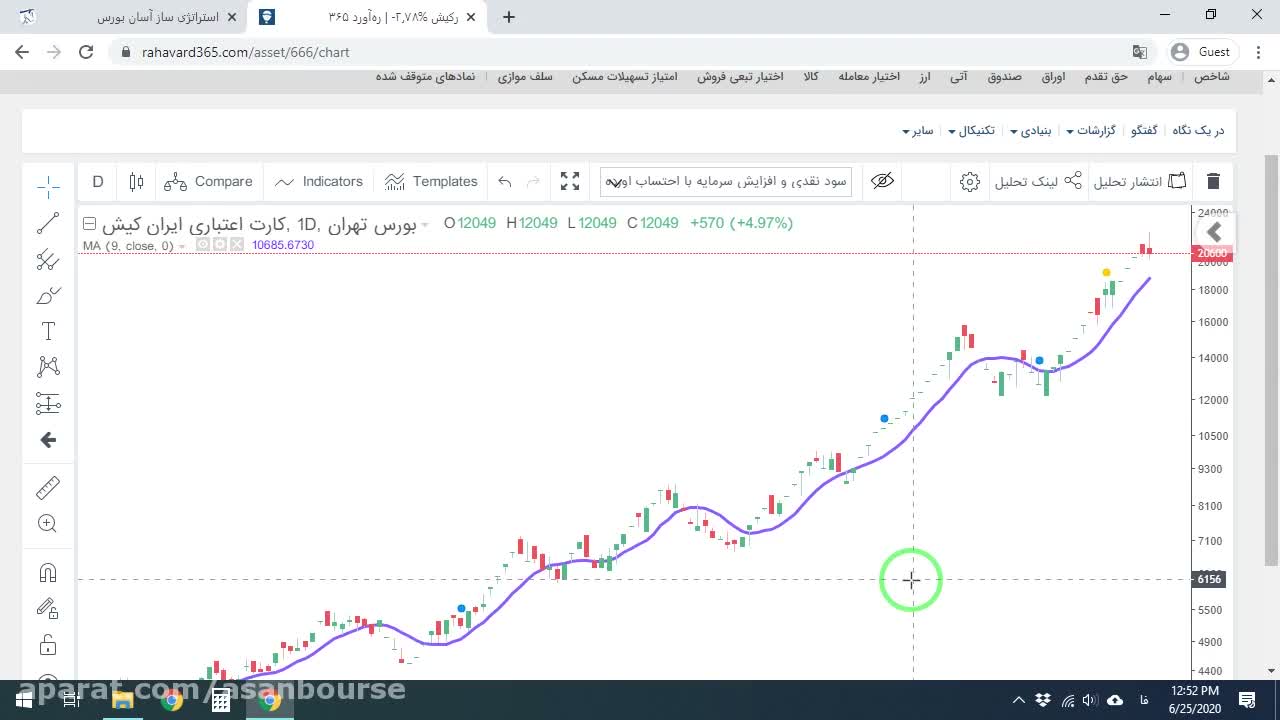Undo the last chart action

pyautogui.click(x=505, y=181)
